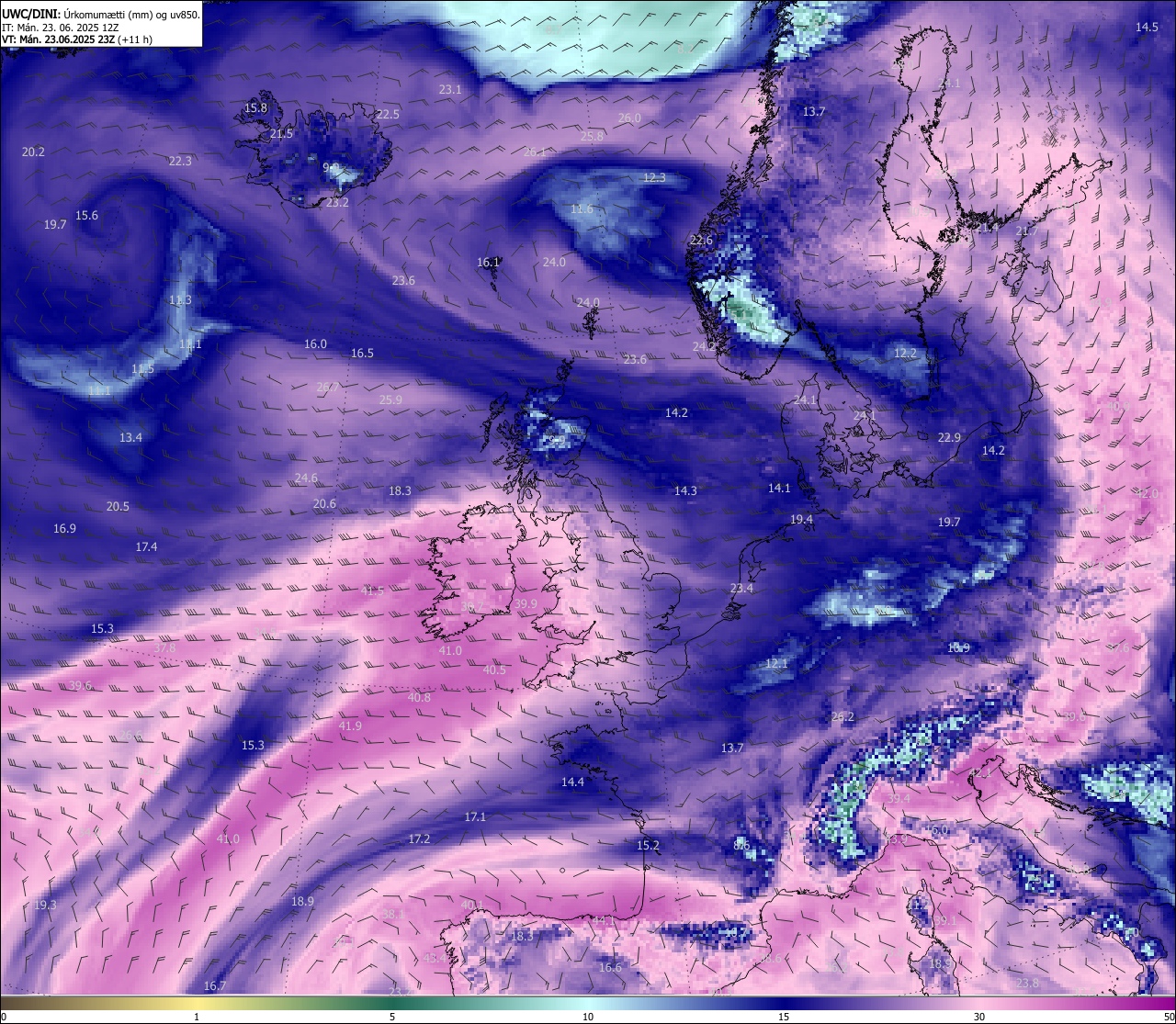The height and width of the screenshot is (1024, 1176).
Task: Click the 40.8 map value
Action: pos(419,698)
